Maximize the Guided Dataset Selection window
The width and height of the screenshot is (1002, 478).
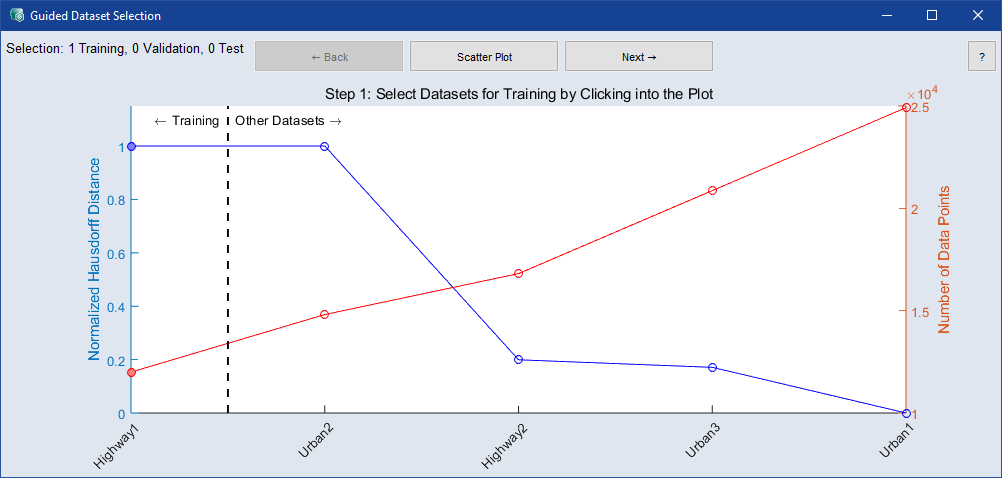[932, 16]
